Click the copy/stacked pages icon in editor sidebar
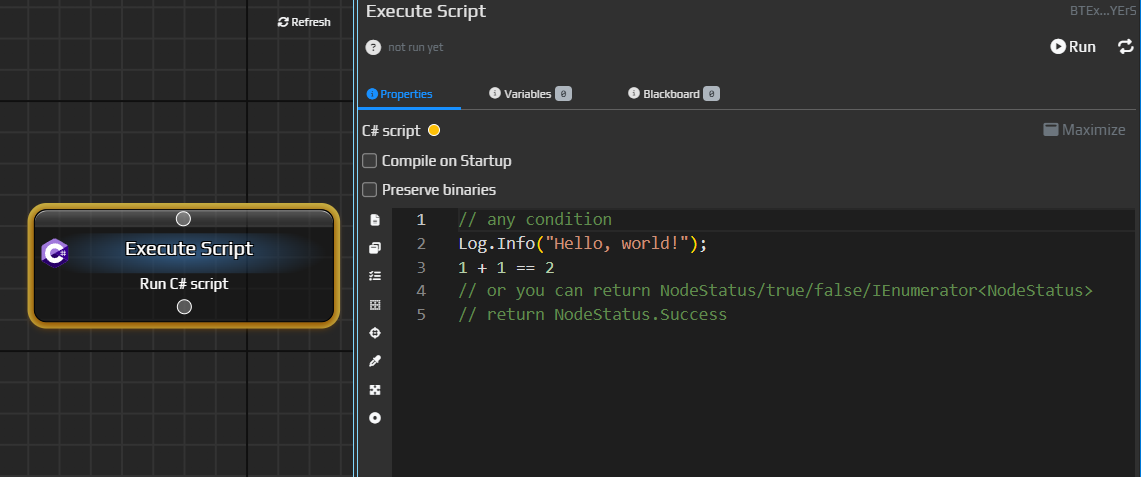Image resolution: width=1141 pixels, height=477 pixels. (x=375, y=248)
